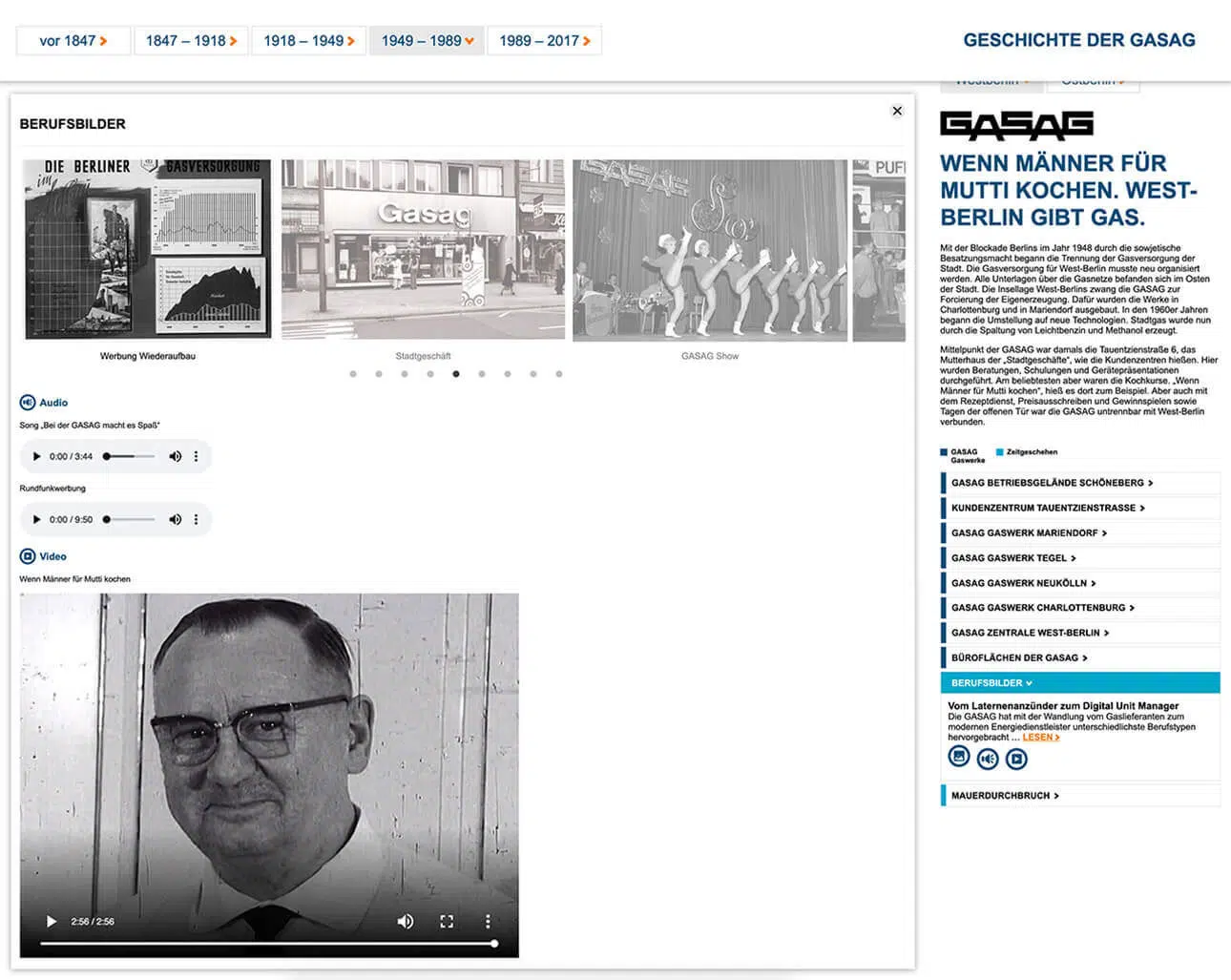Open the 'Werbung Wiederaufbau' thumbnail image
Viewport: 1231px width, 980px height.
tap(148, 249)
